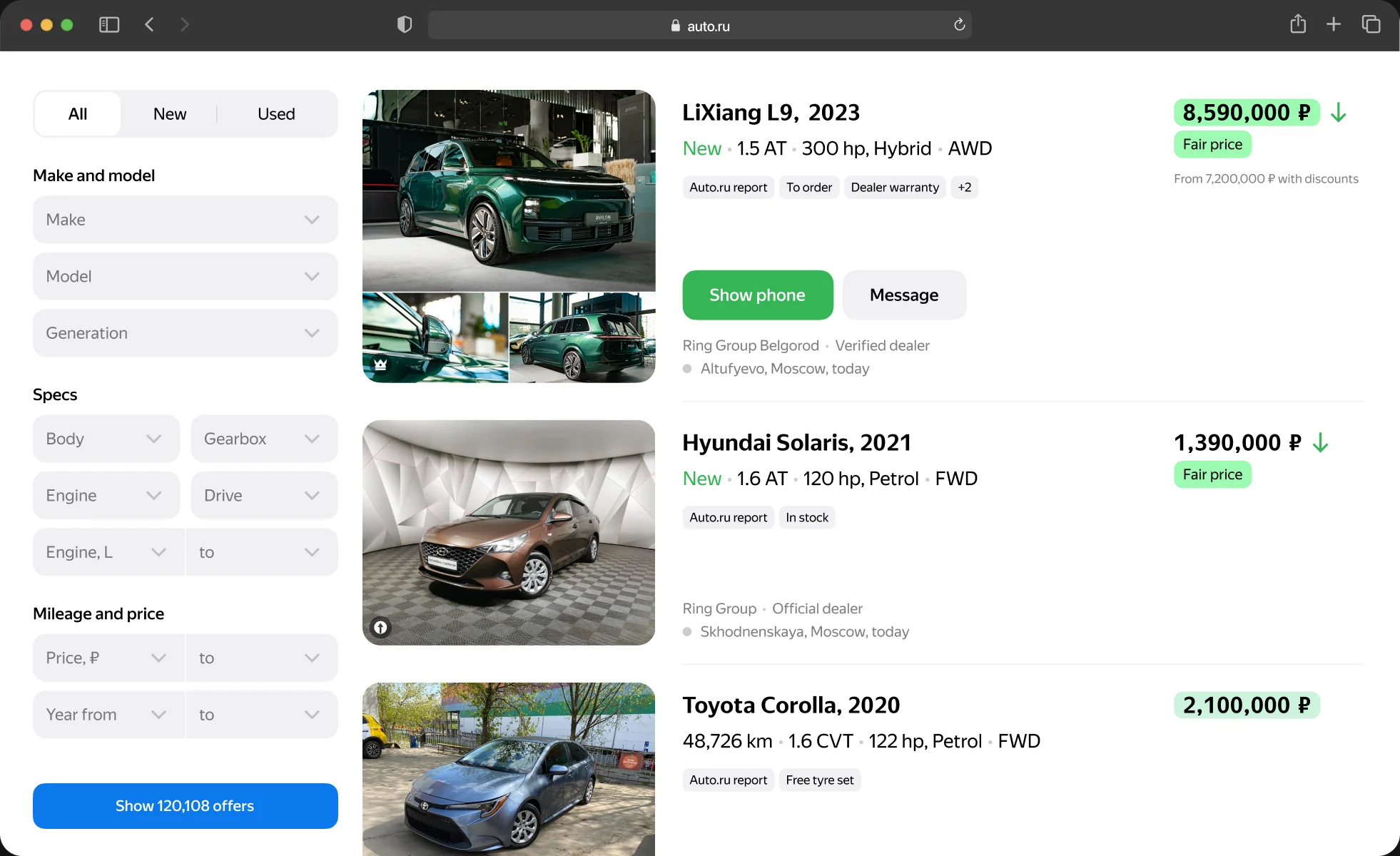Expand the Drive filter dropdown

point(264,495)
